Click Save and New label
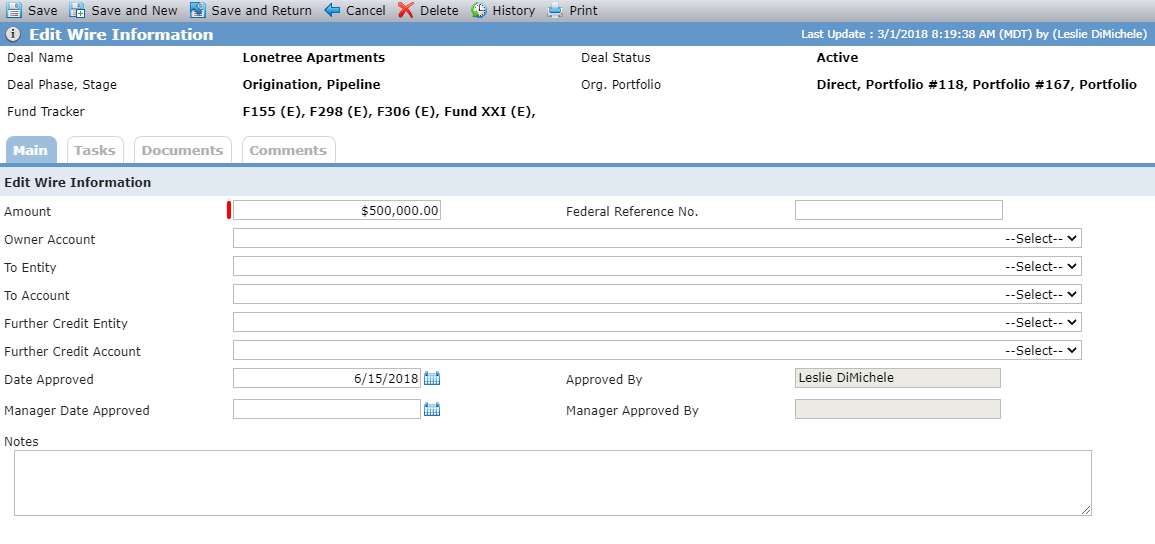Screen dimensions: 1155x544 (x=134, y=10)
